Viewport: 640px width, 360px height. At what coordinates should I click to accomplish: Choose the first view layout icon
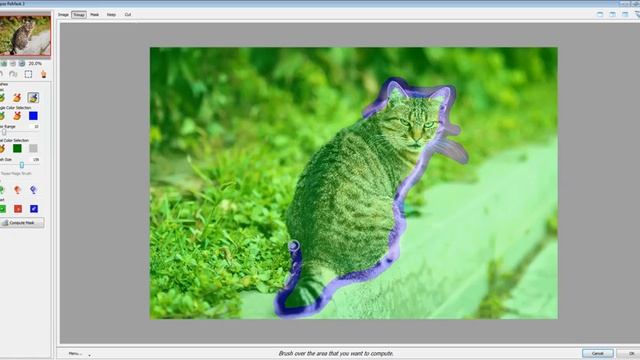(x=600, y=14)
